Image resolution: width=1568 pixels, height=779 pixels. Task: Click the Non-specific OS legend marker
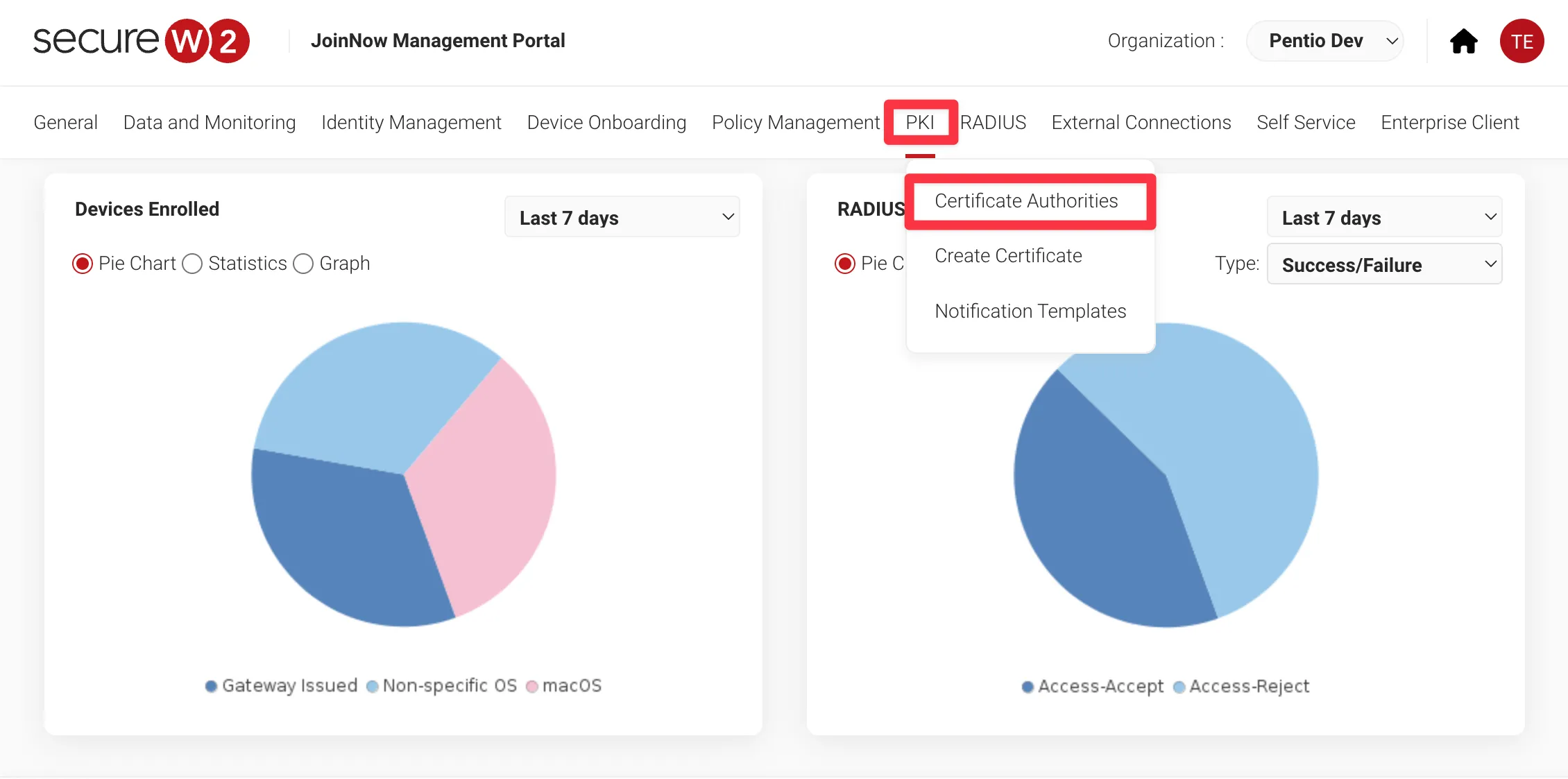pyautogui.click(x=372, y=686)
